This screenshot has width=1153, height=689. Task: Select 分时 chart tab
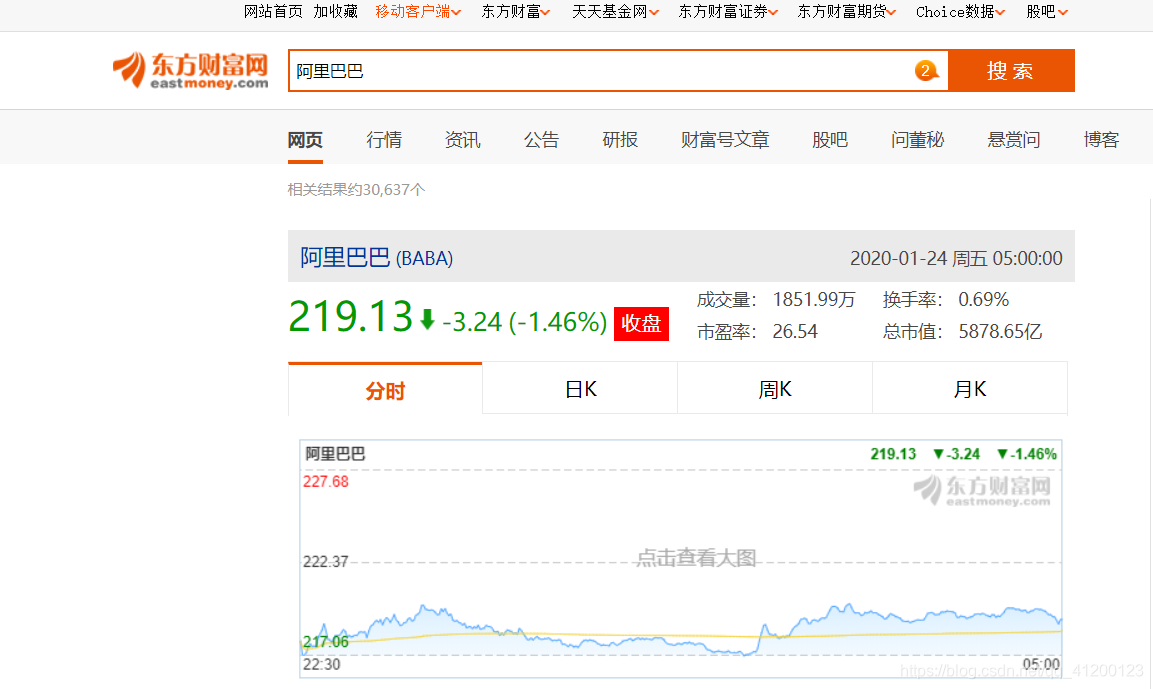click(385, 390)
